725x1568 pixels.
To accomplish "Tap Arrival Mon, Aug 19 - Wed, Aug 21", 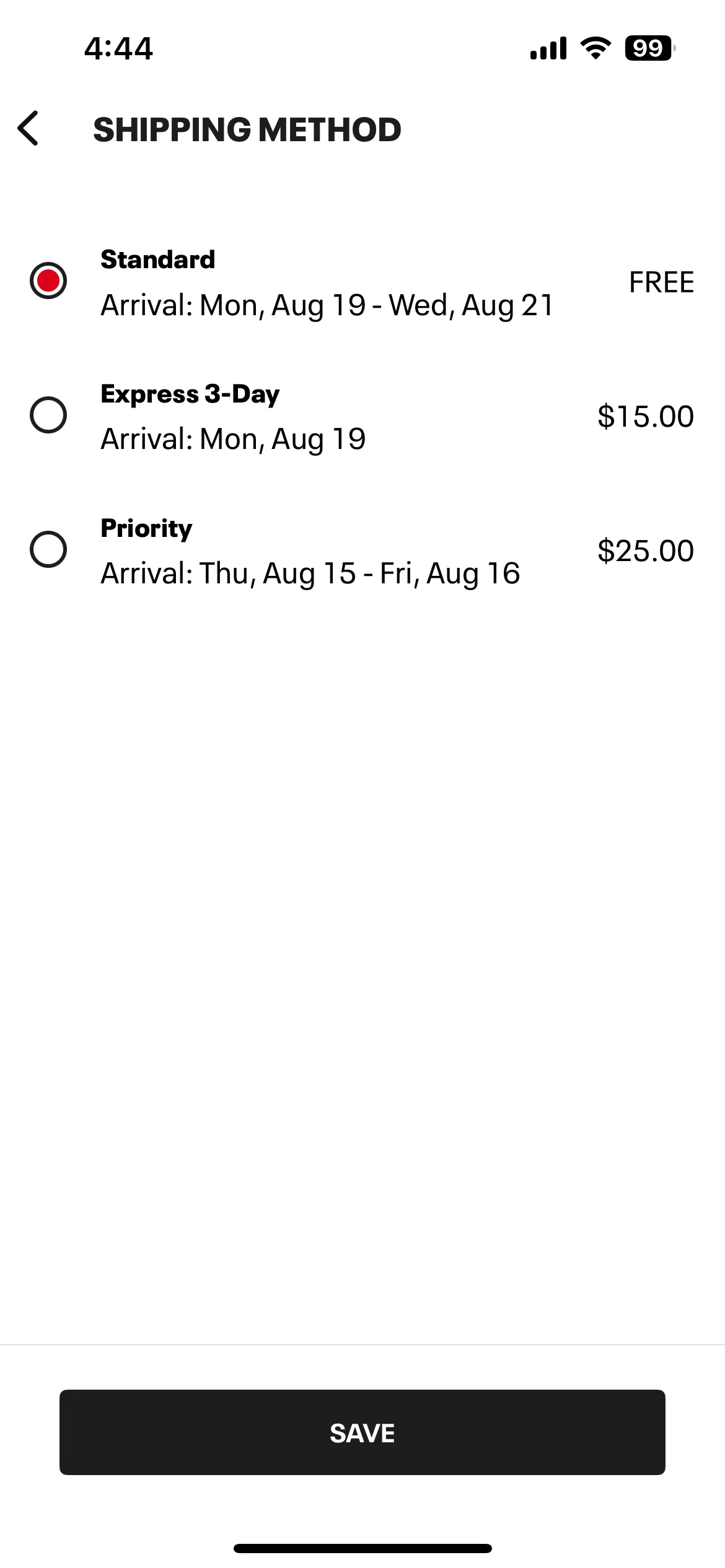I will pos(327,305).
